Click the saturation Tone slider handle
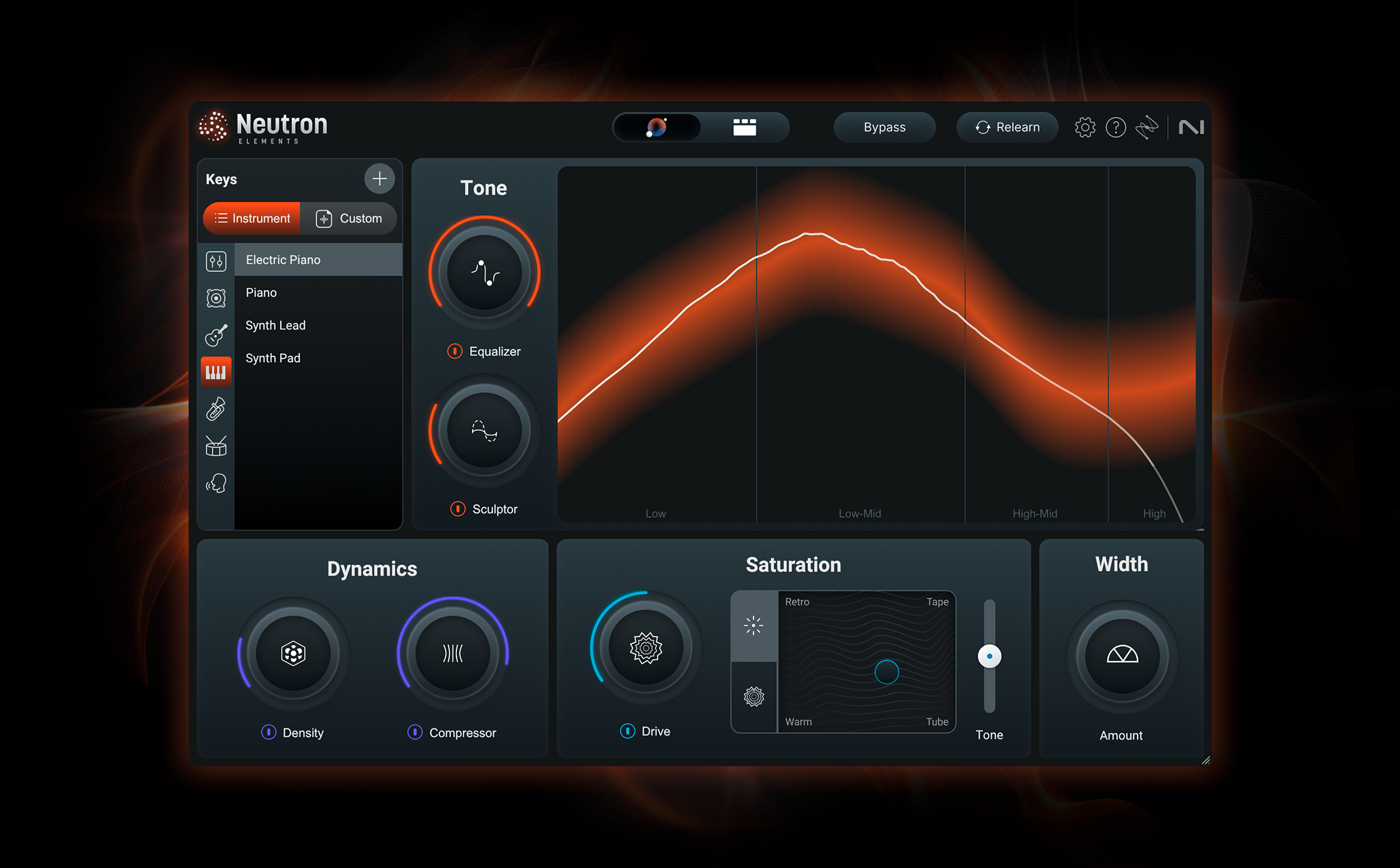 click(989, 656)
